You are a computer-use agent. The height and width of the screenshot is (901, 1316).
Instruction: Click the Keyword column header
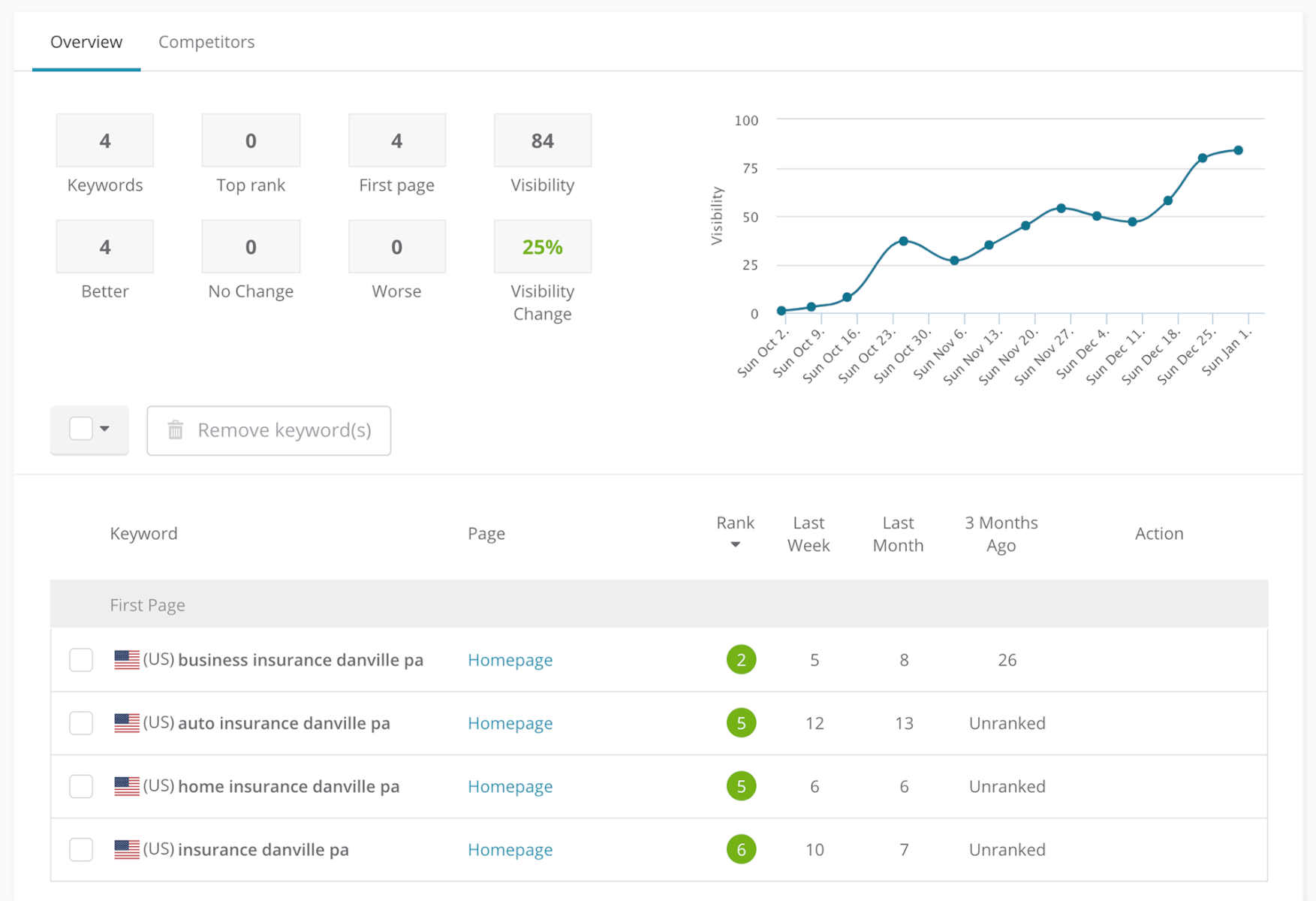click(144, 534)
